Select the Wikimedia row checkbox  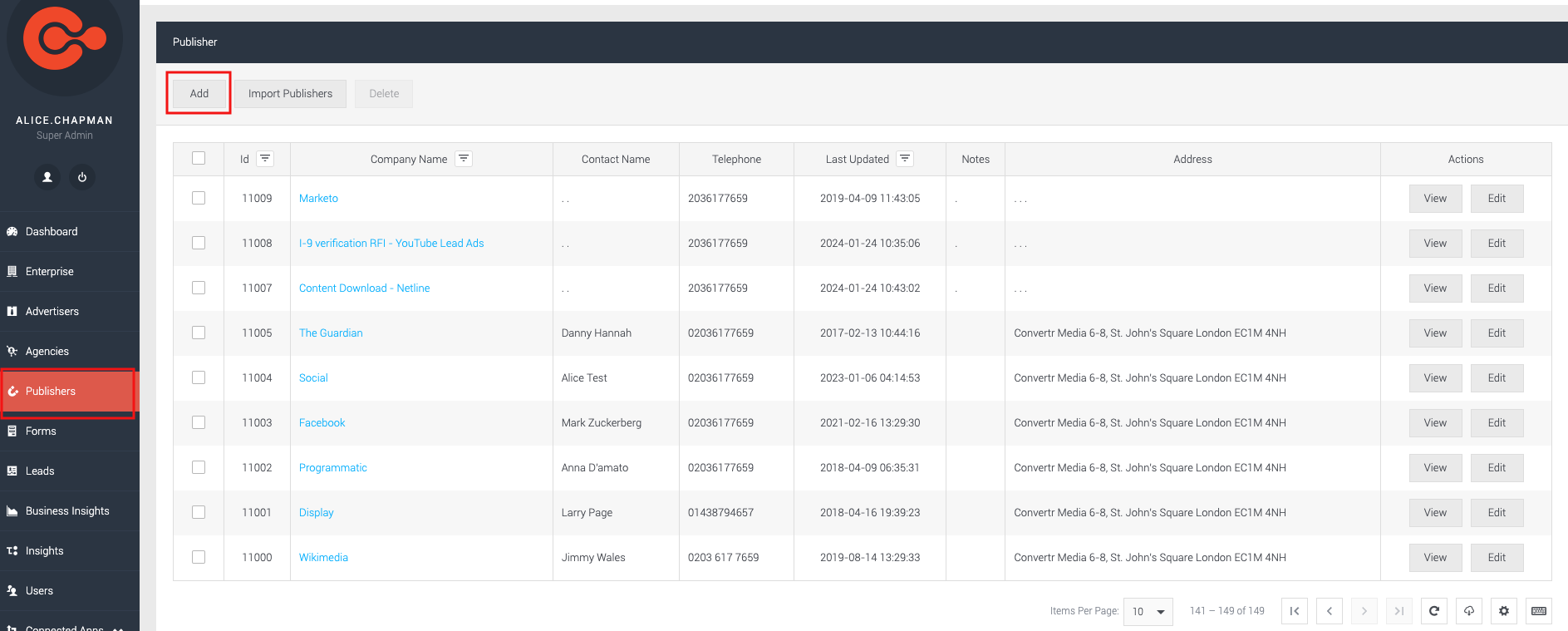(x=199, y=557)
